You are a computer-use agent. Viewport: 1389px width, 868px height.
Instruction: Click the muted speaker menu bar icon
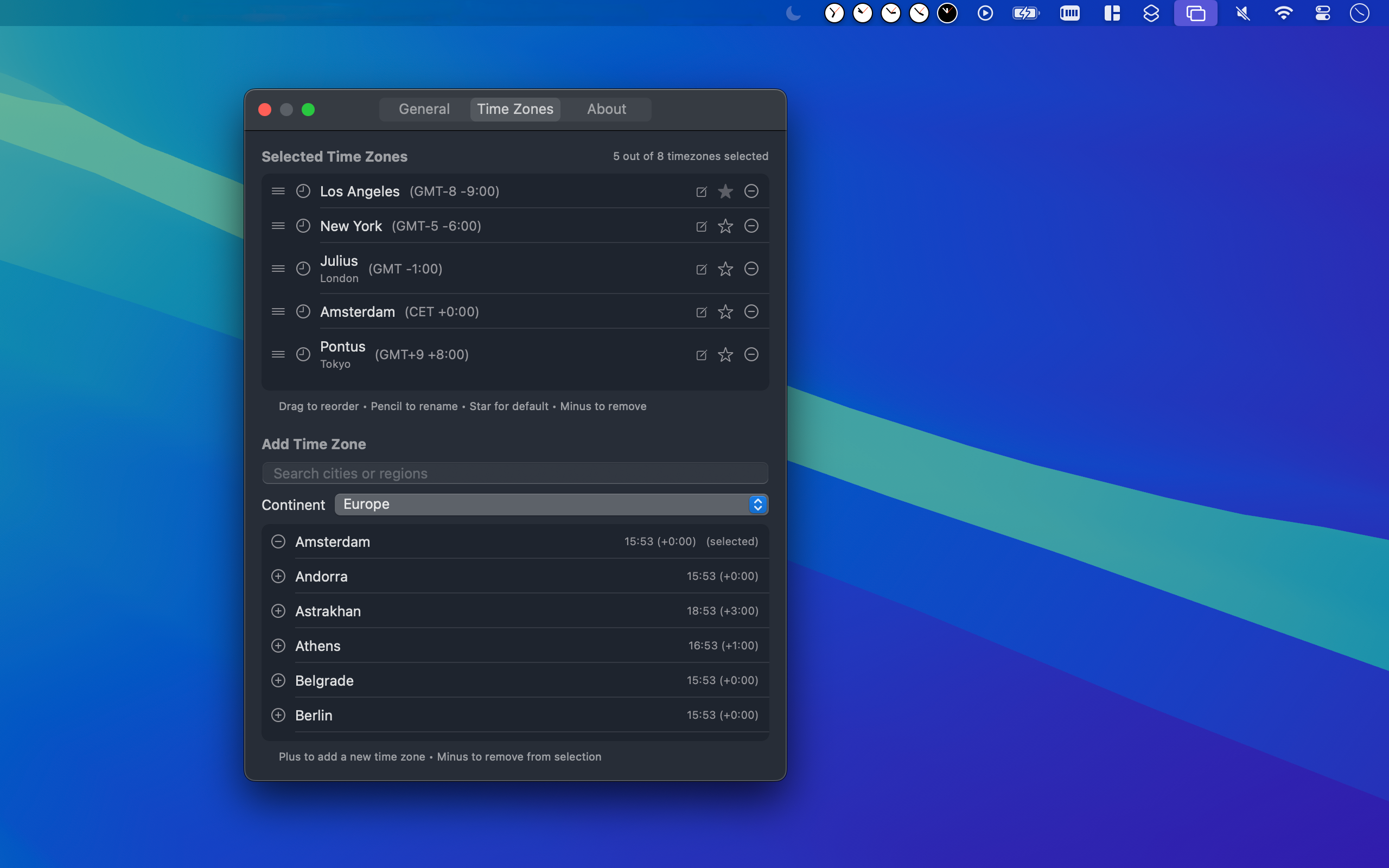(x=1243, y=12)
